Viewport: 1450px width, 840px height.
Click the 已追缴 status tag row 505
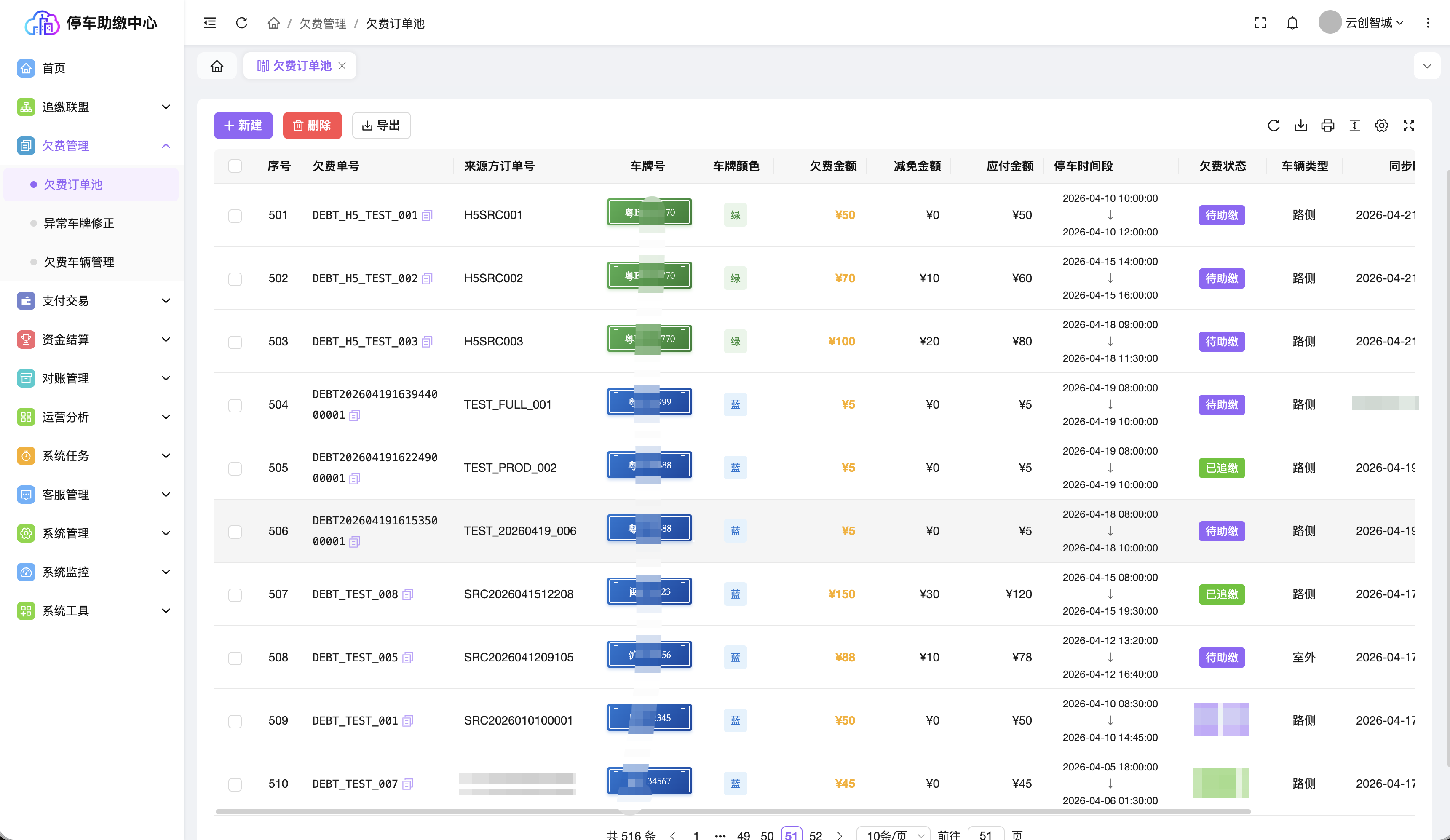pyautogui.click(x=1222, y=468)
